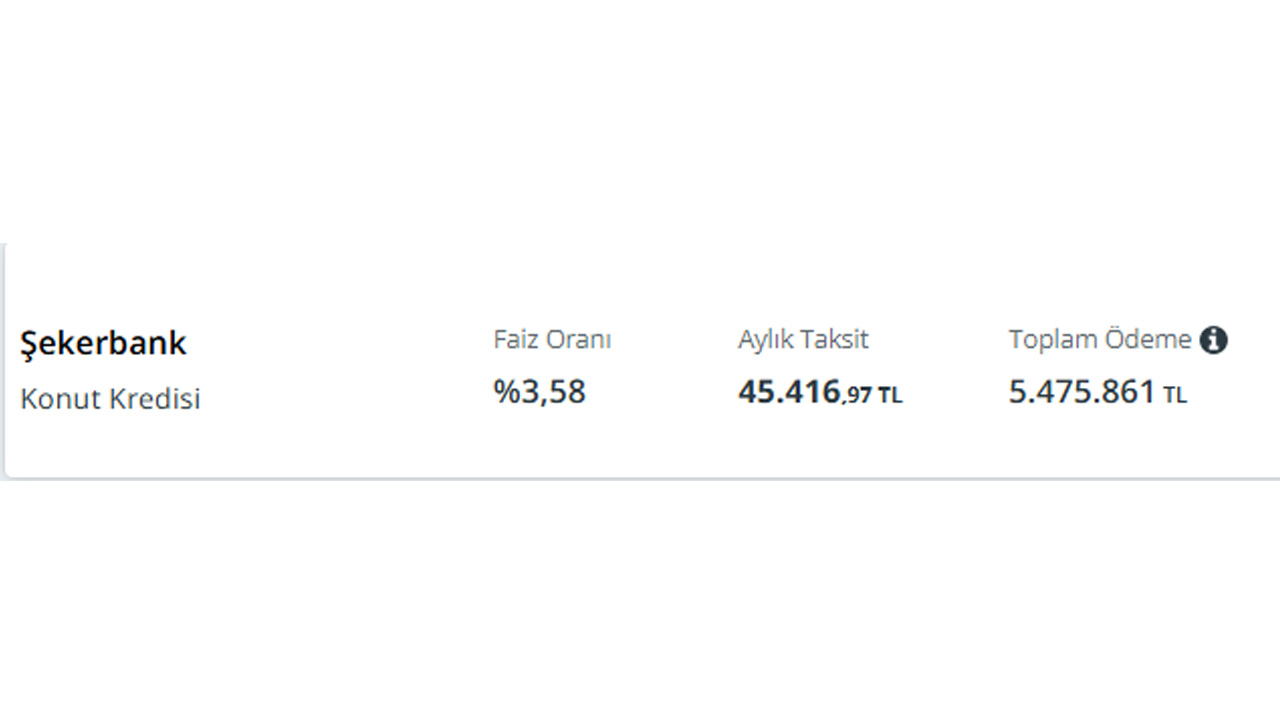Click the word Taksit in installment header

837,340
